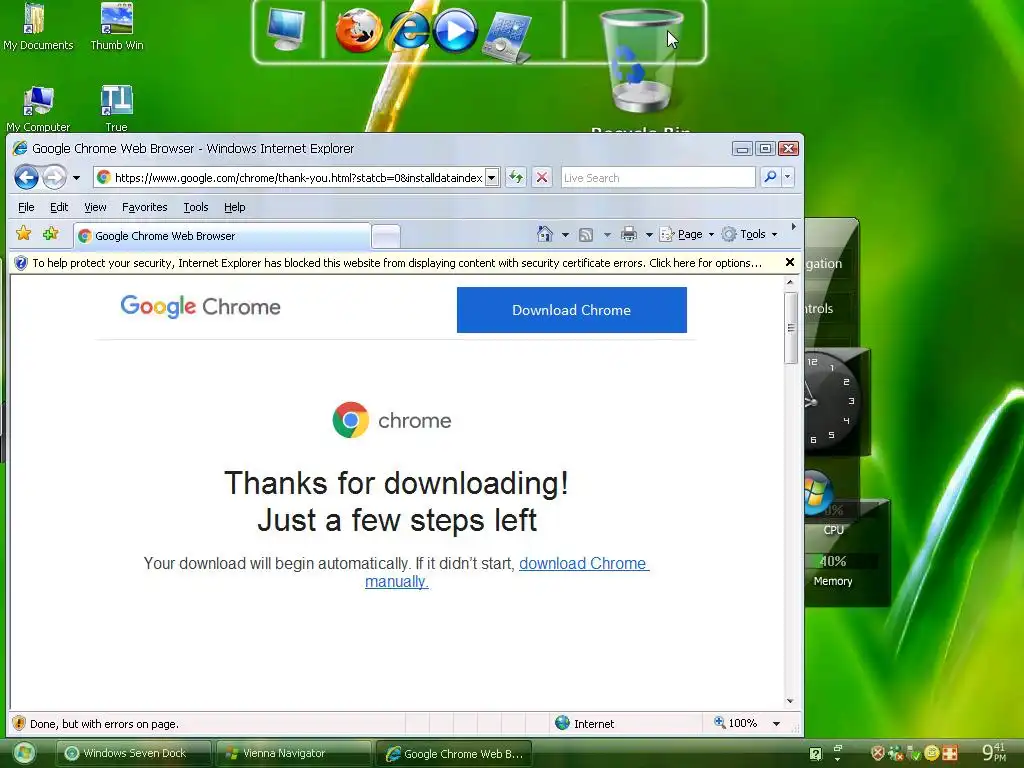1024x768 pixels.
Task: Click the 100% zoom level button
Action: pos(735,723)
